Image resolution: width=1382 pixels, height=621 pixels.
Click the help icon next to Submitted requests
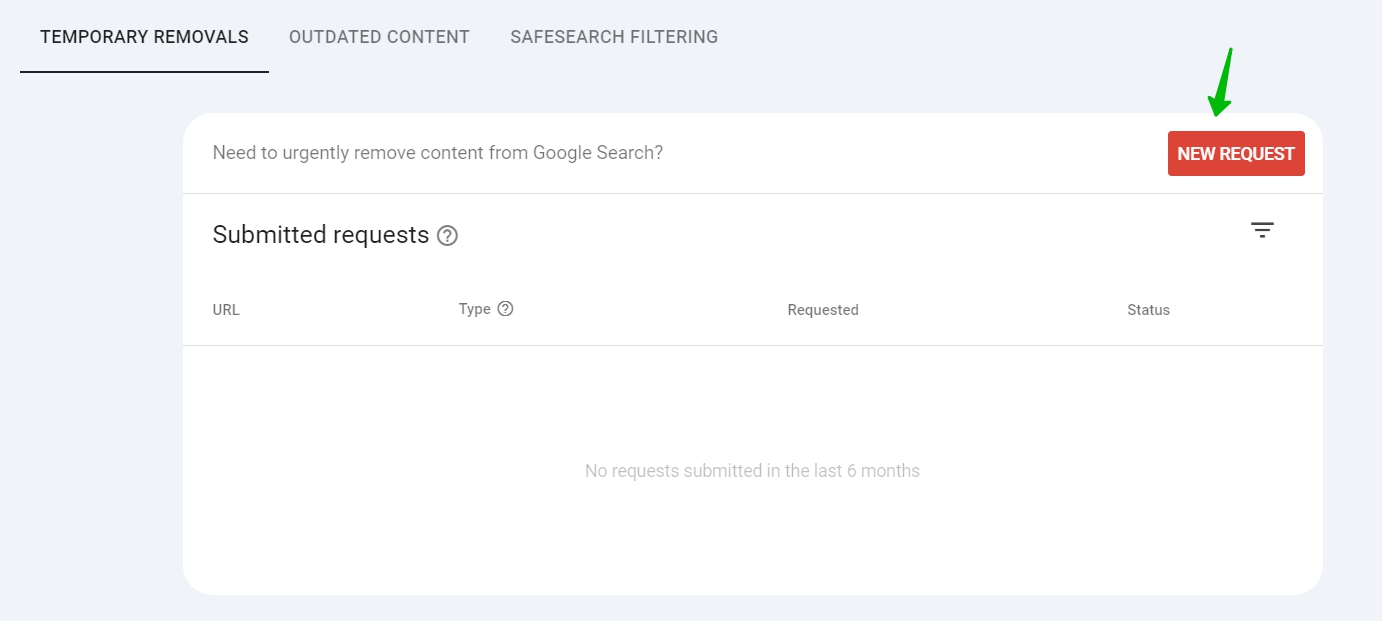pyautogui.click(x=448, y=235)
